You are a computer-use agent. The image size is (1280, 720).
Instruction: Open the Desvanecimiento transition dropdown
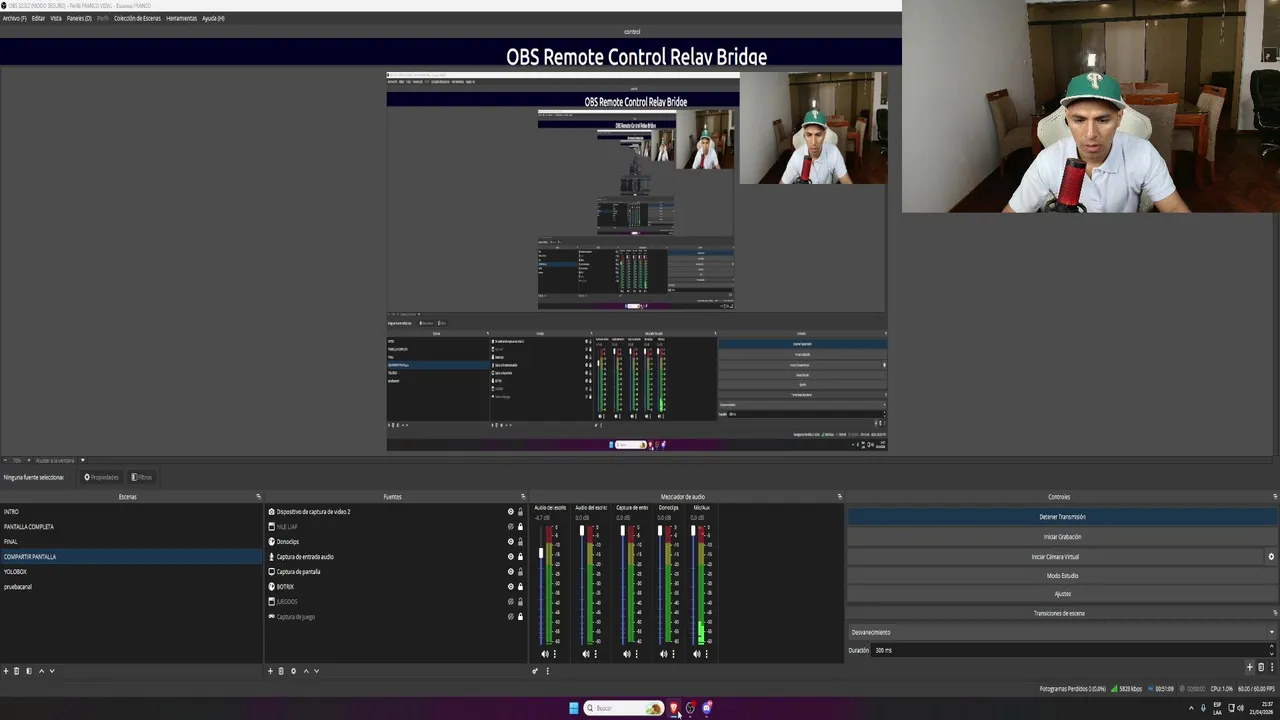pyautogui.click(x=1062, y=632)
